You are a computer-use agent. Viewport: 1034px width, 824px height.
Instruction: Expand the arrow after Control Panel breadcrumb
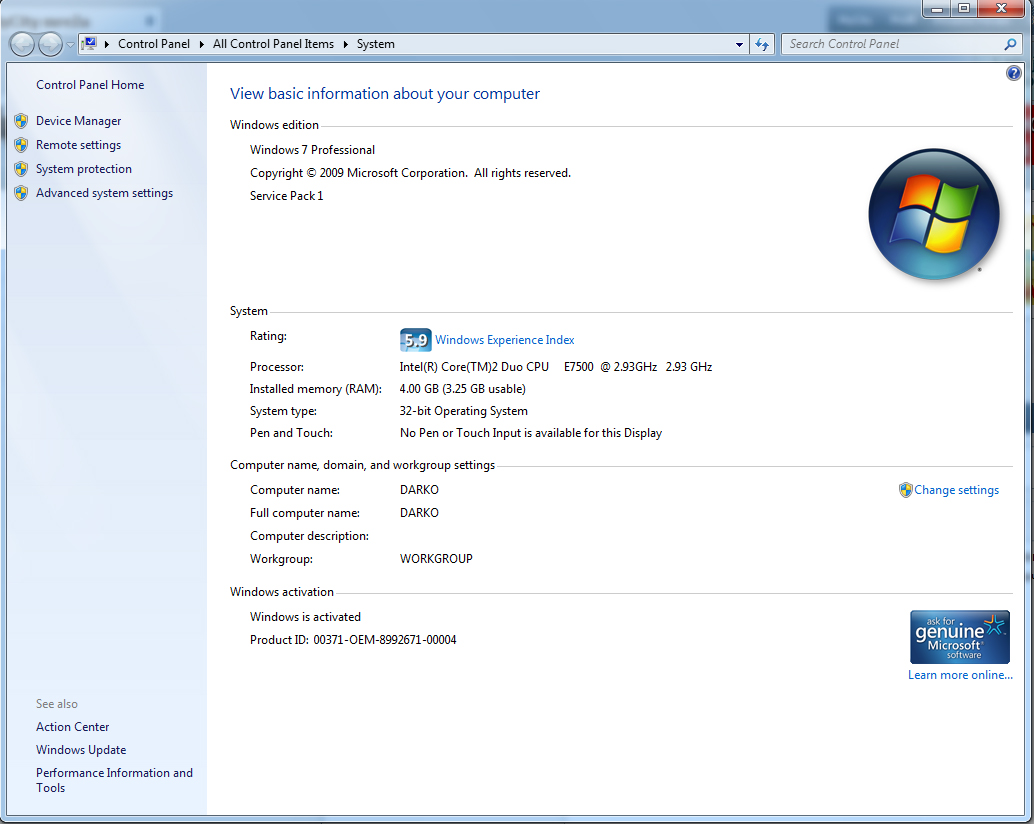201,44
